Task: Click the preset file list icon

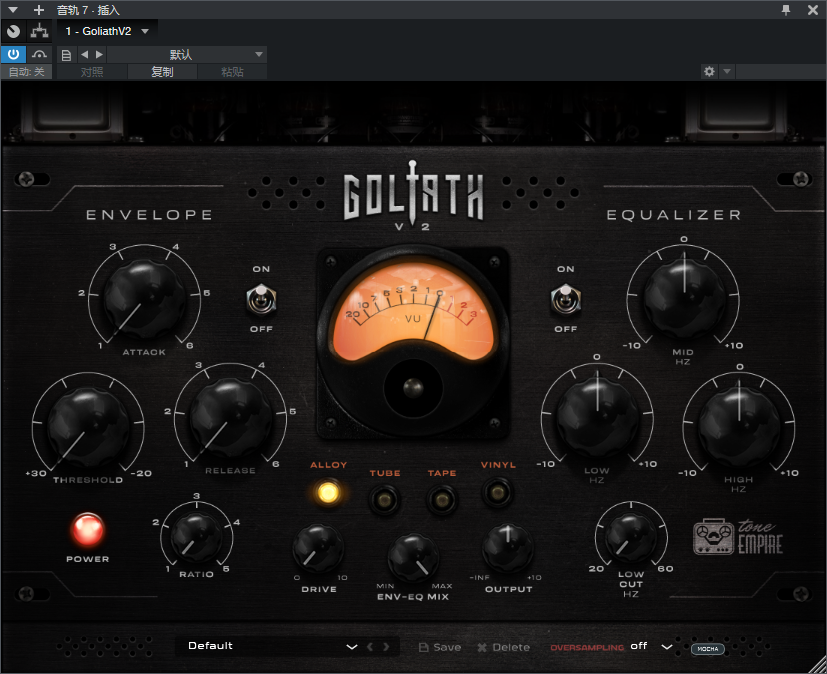Action: tap(66, 54)
